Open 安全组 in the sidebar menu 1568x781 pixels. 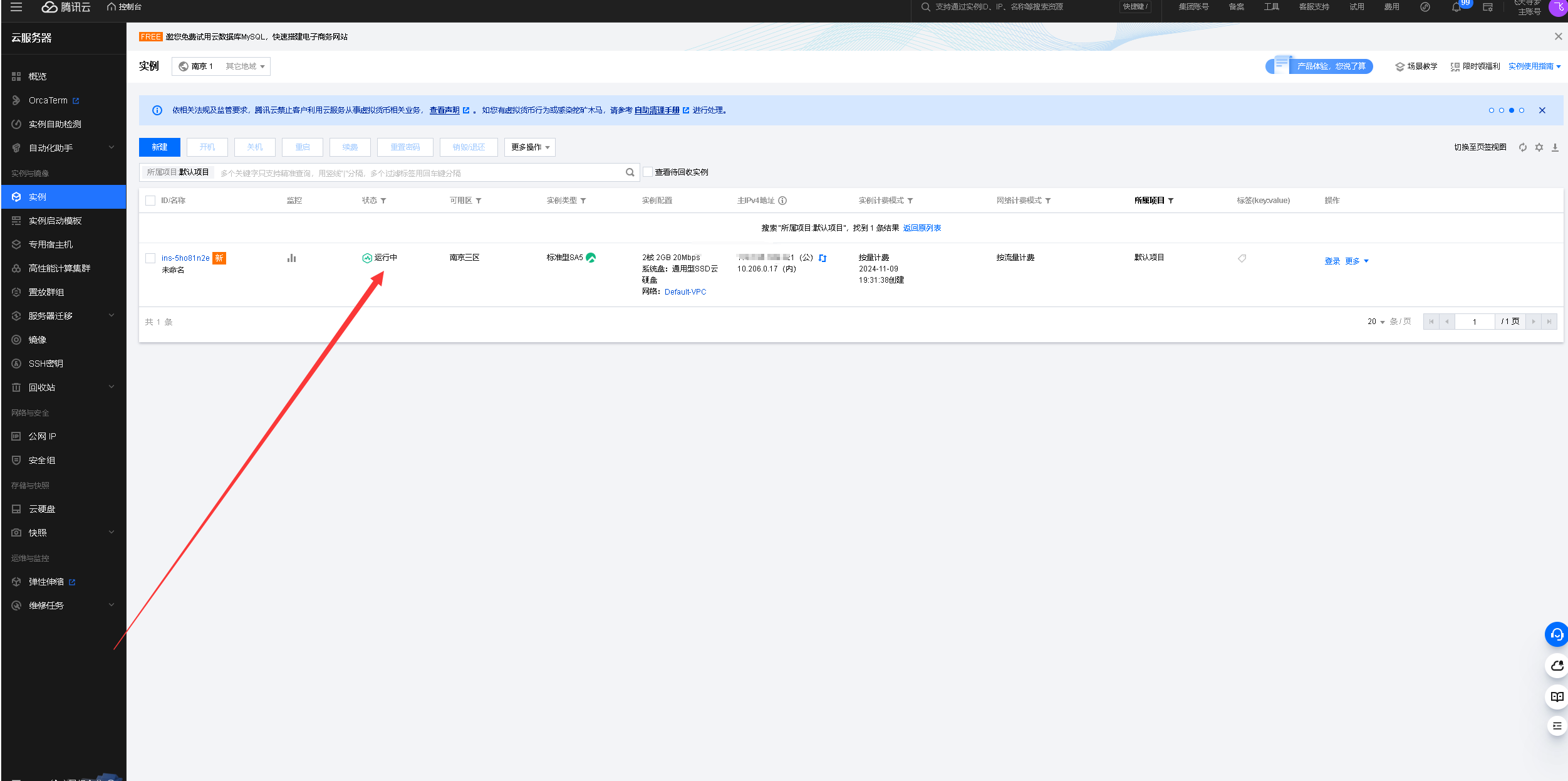pyautogui.click(x=42, y=460)
